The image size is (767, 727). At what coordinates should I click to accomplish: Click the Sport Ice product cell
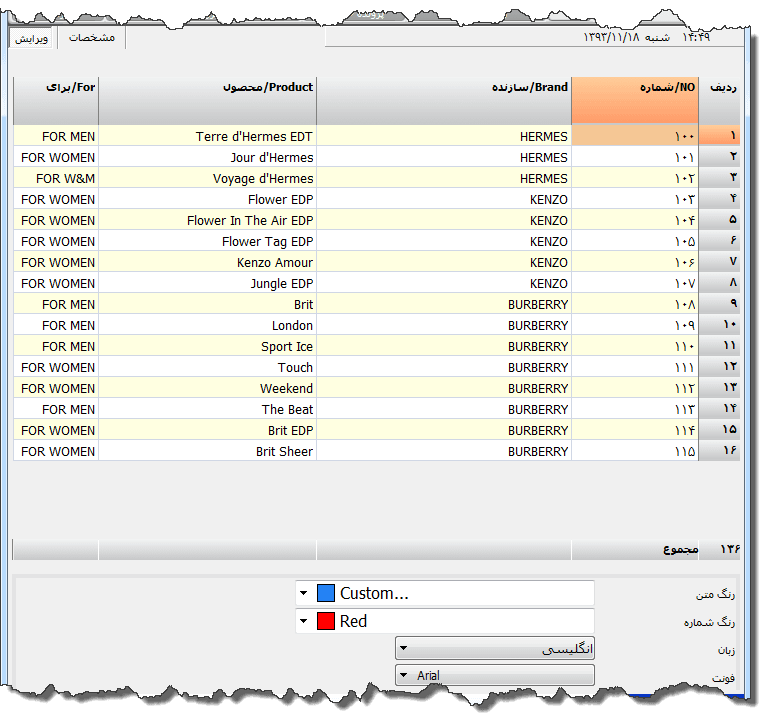207,346
